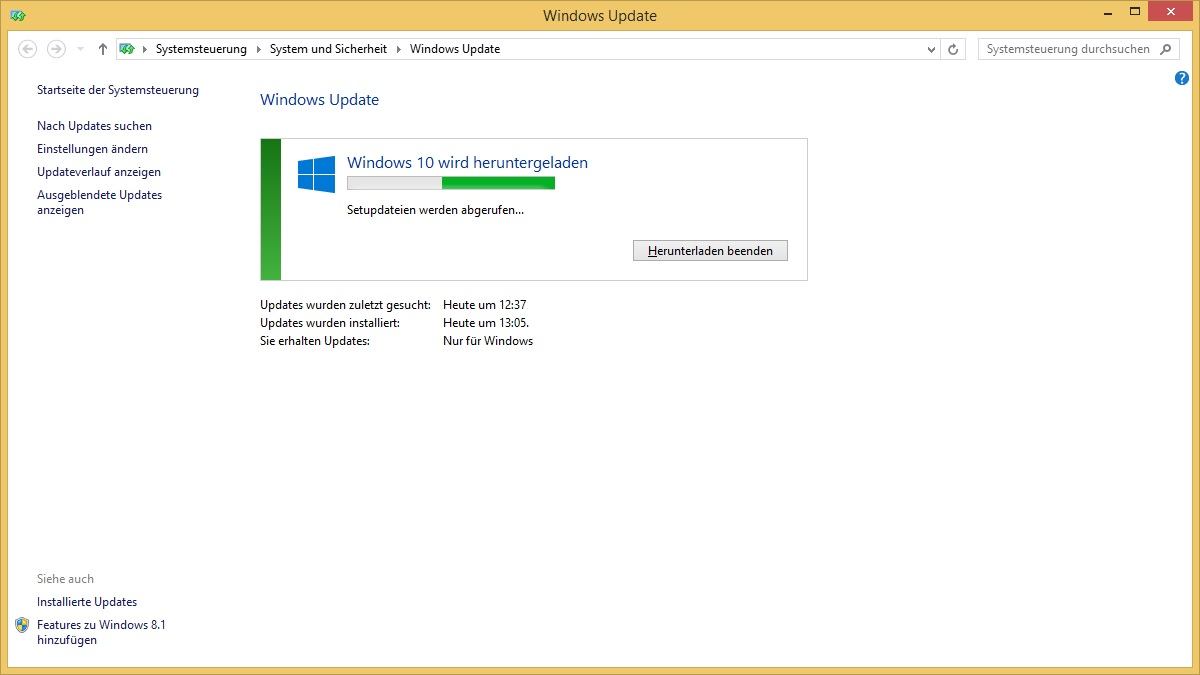This screenshot has width=1200, height=675.
Task: Close the Windows Update window
Action: (x=1171, y=13)
